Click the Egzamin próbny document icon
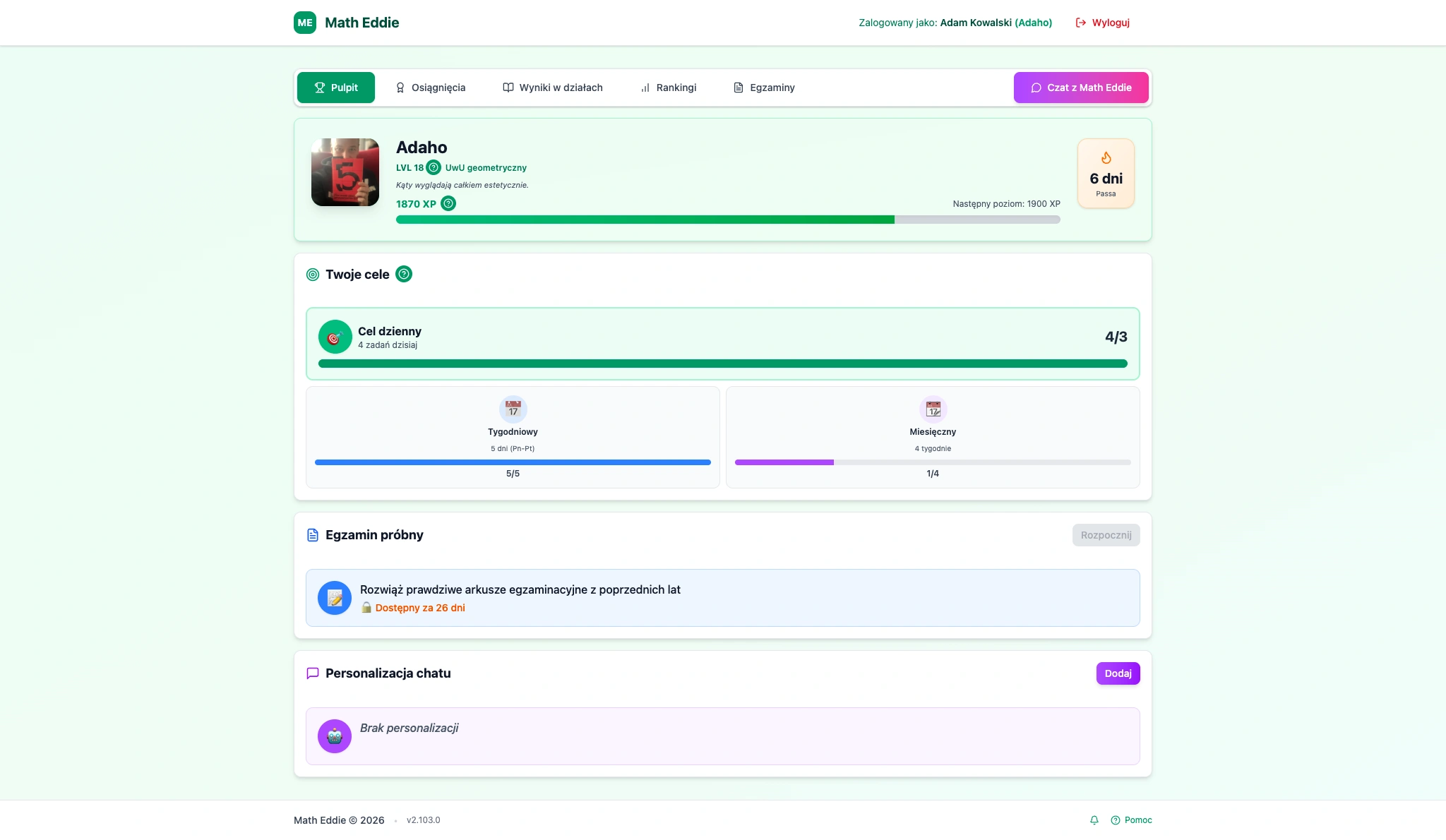Viewport: 1446px width, 840px height. click(313, 535)
